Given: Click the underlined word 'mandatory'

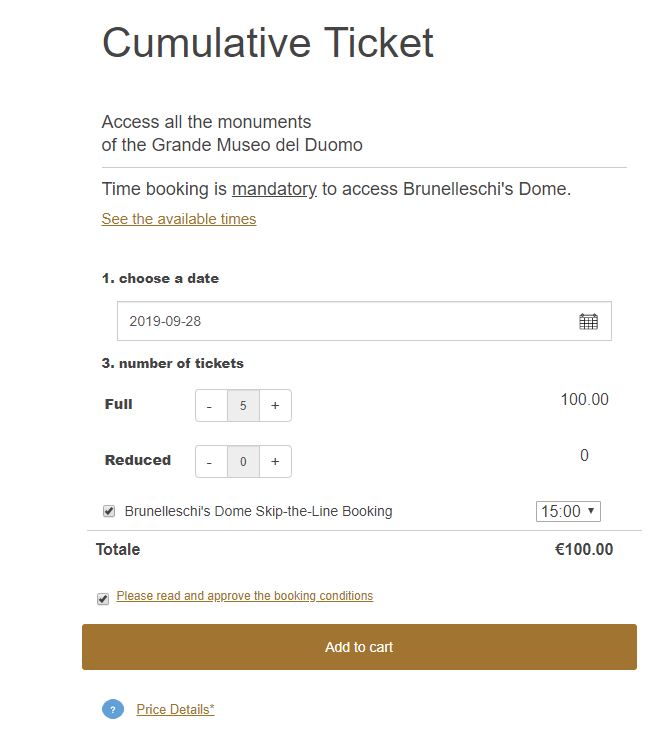Looking at the screenshot, I should click(274, 189).
